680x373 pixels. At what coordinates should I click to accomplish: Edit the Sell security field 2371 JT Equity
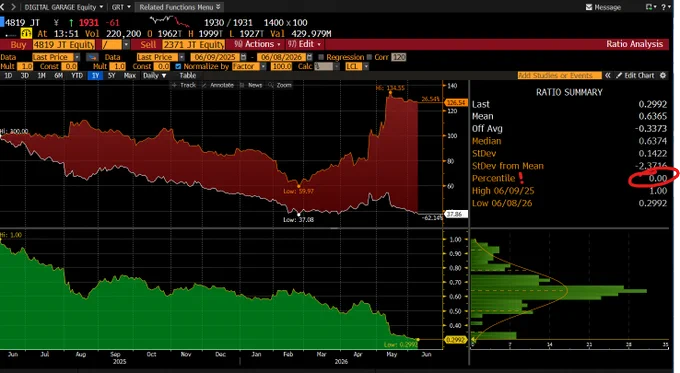pos(193,45)
